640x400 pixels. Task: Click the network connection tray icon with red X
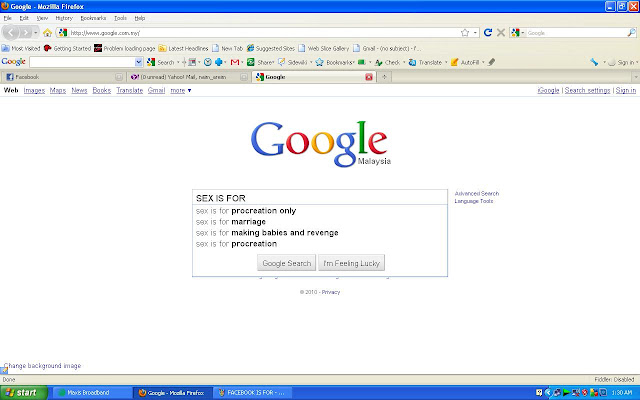pyautogui.click(x=576, y=393)
